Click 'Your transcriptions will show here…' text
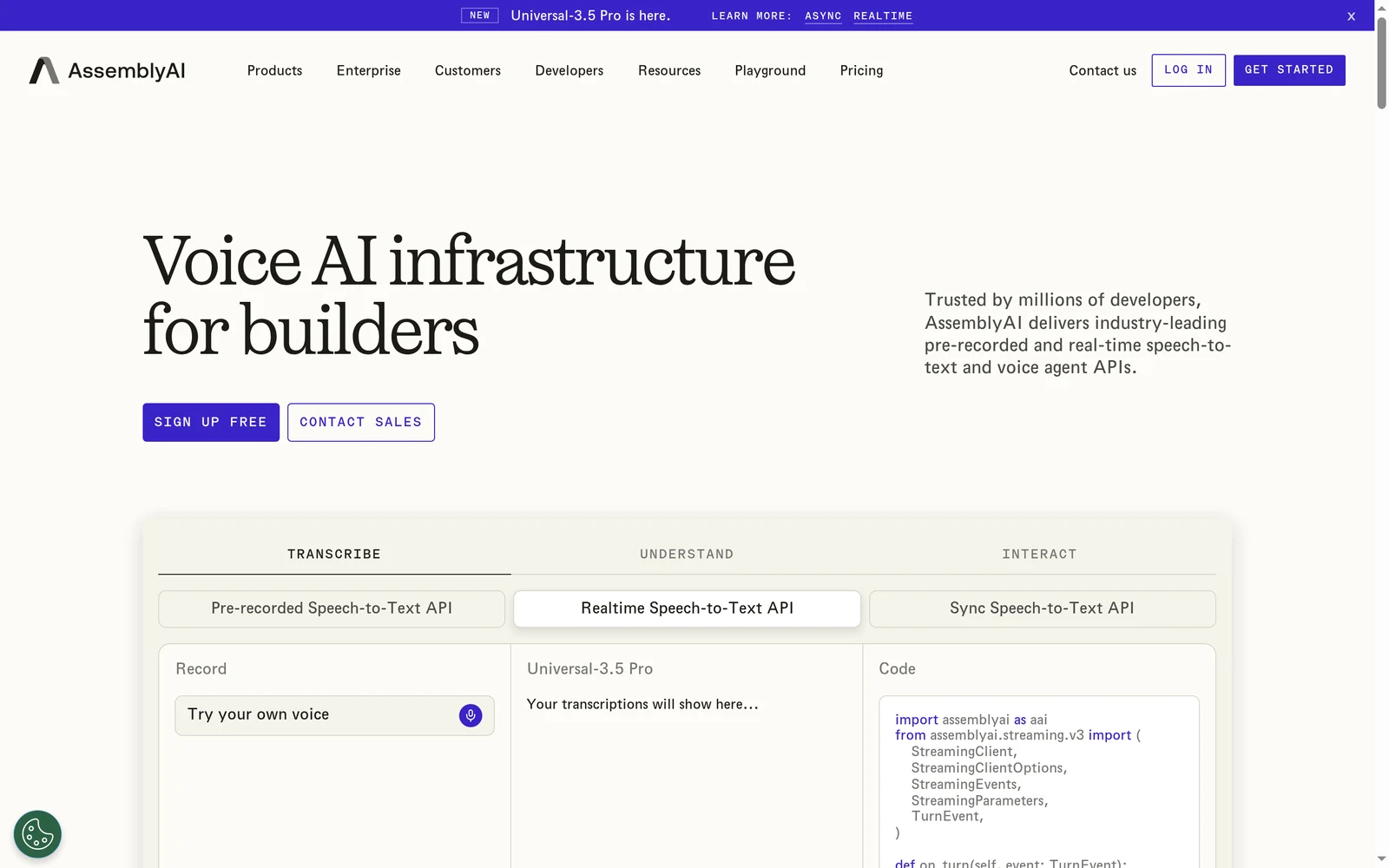Screen dimensions: 1389x868 point(642,704)
